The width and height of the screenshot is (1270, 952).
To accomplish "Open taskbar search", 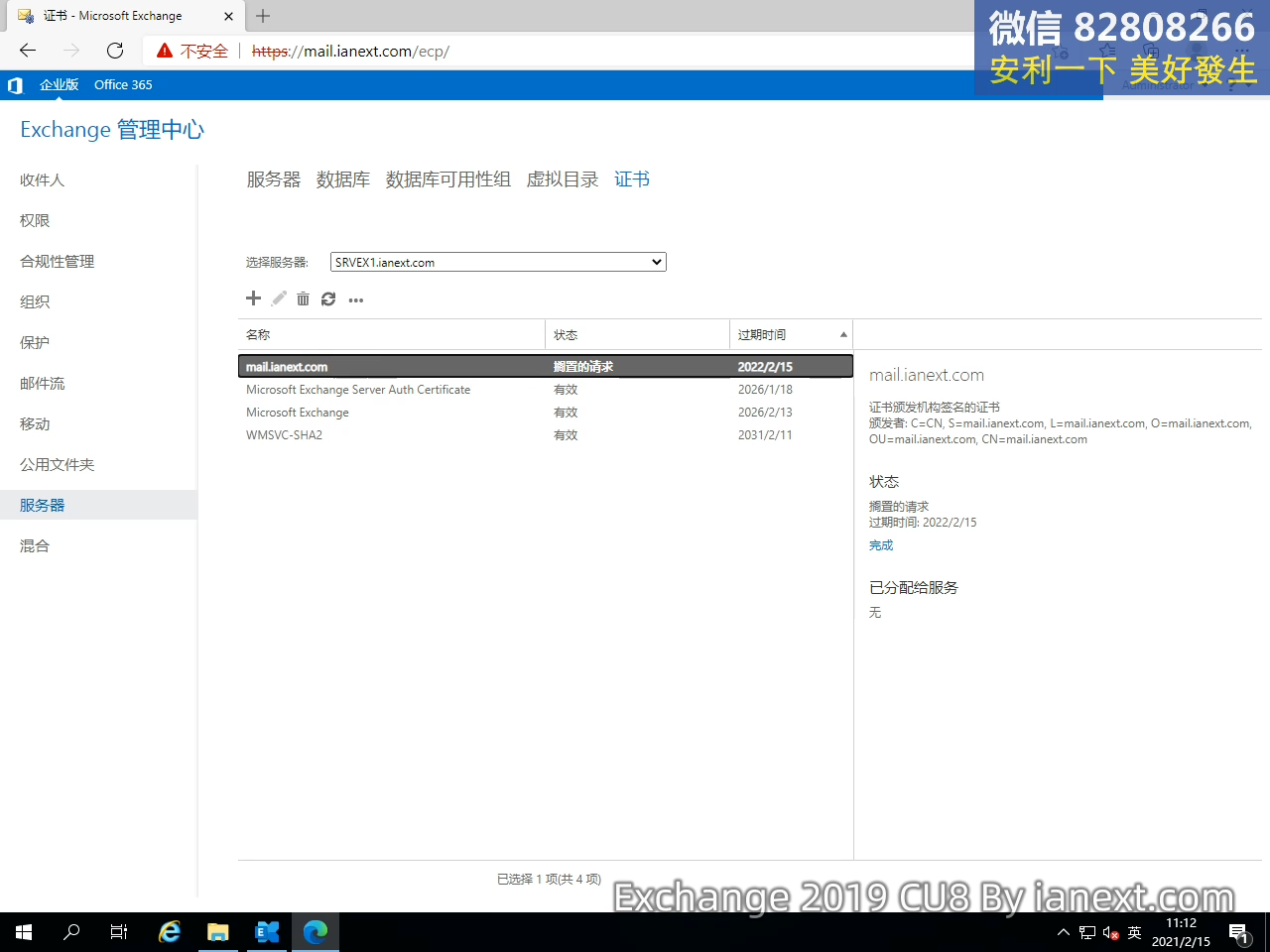I will (x=71, y=932).
